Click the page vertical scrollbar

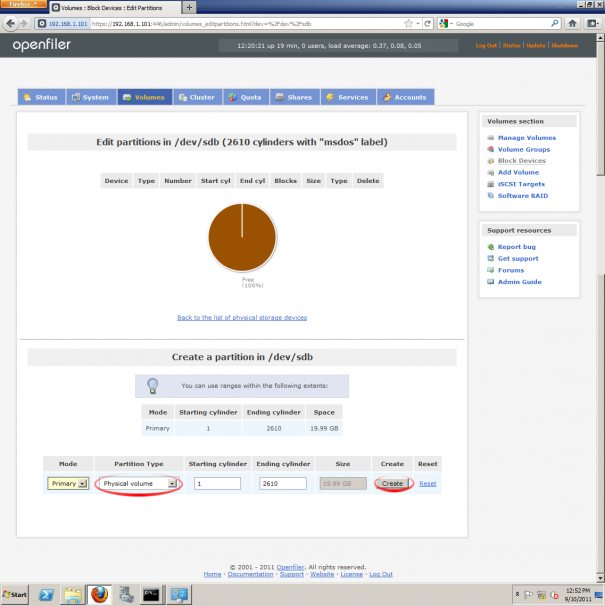tap(600, 308)
